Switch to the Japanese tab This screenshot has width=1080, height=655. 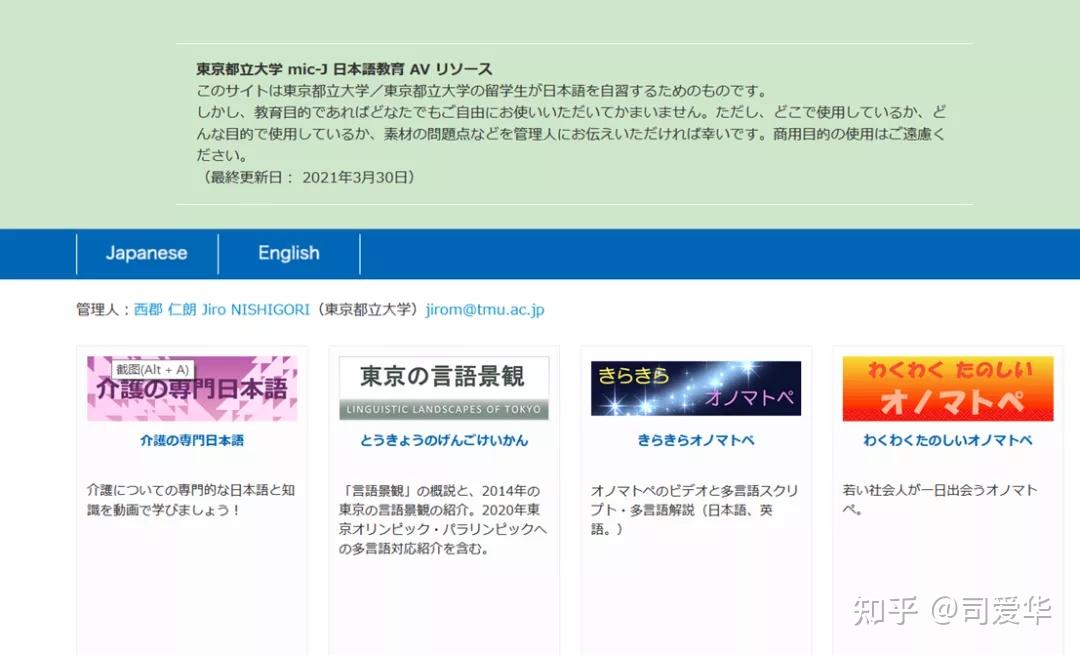[146, 253]
